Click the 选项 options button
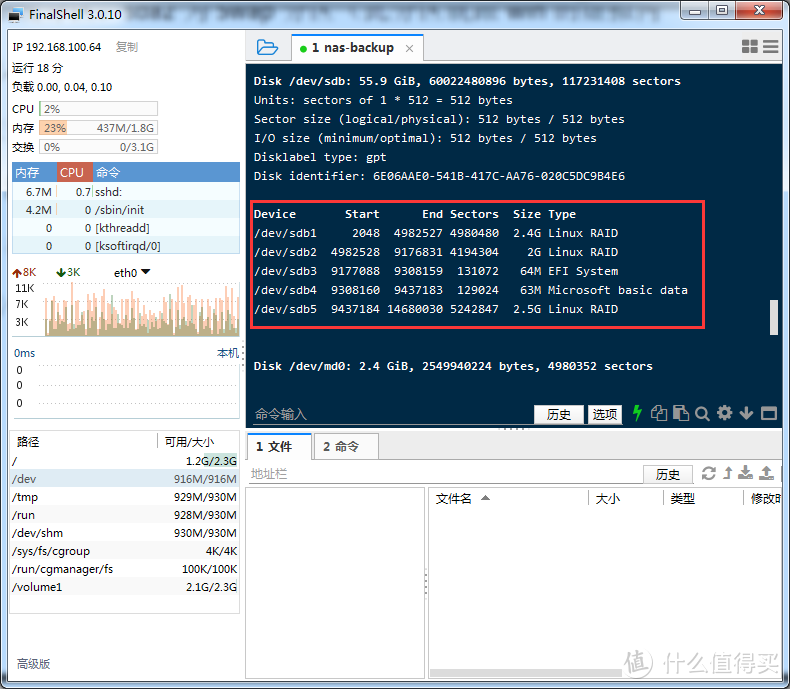 [605, 415]
